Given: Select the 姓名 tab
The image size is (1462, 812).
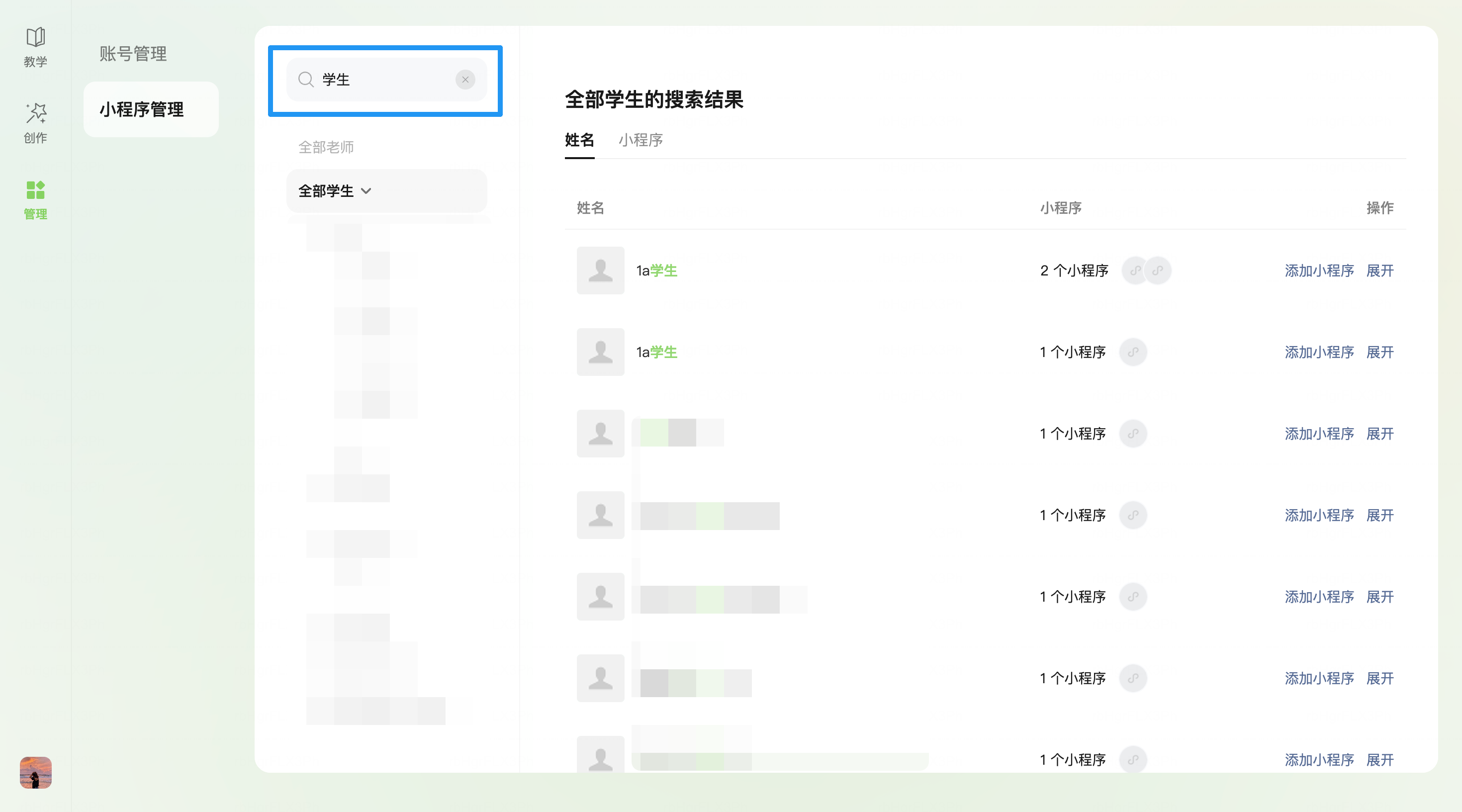Looking at the screenshot, I should click(579, 140).
